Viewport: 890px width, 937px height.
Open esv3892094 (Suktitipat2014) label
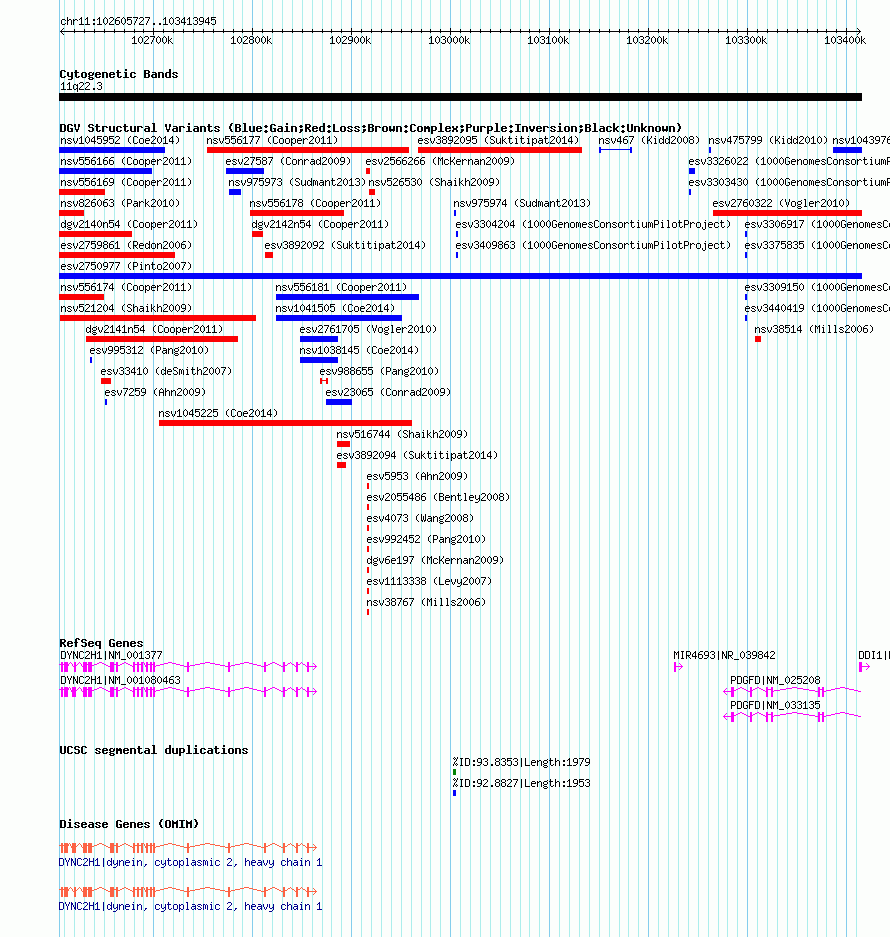(x=417, y=455)
